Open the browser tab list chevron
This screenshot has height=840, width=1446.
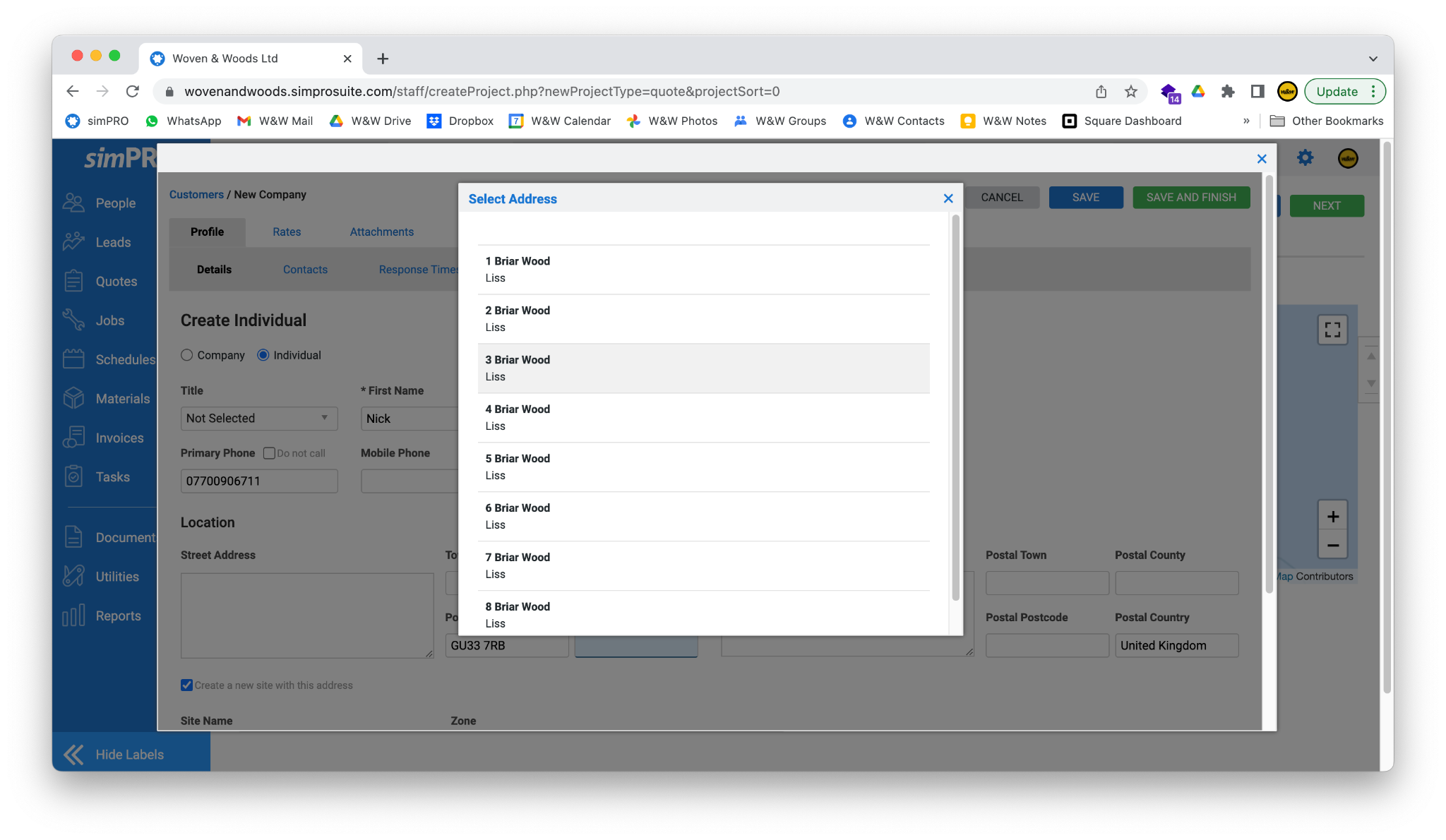click(x=1373, y=59)
